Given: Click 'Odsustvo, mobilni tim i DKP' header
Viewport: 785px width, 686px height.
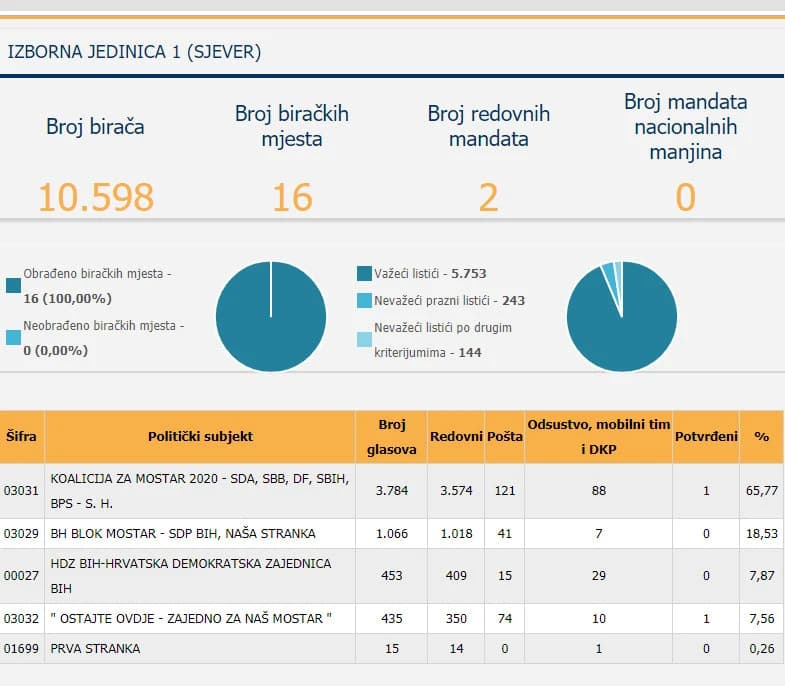Looking at the screenshot, I should pos(598,437).
